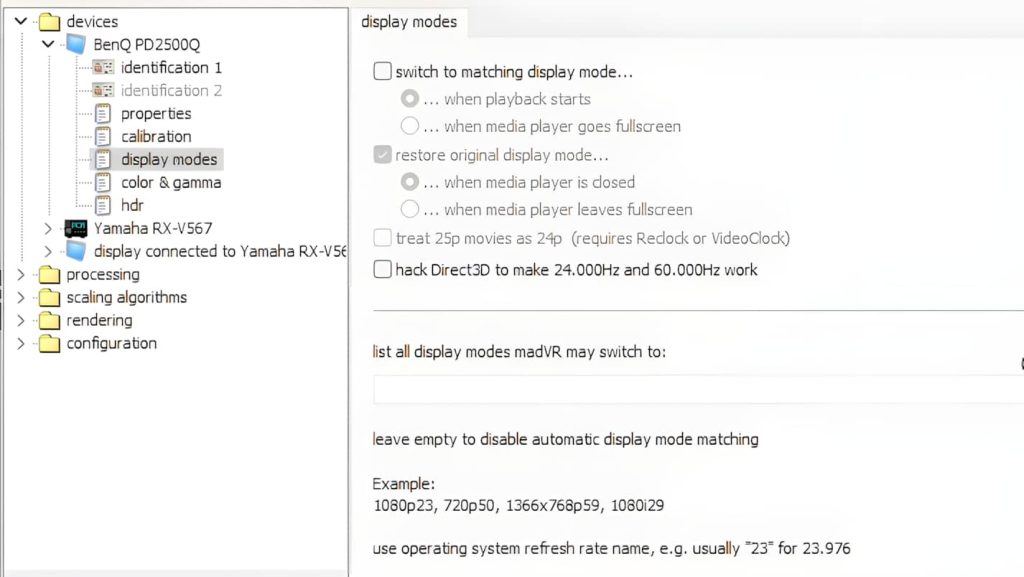Click the configuration folder icon

50,343
